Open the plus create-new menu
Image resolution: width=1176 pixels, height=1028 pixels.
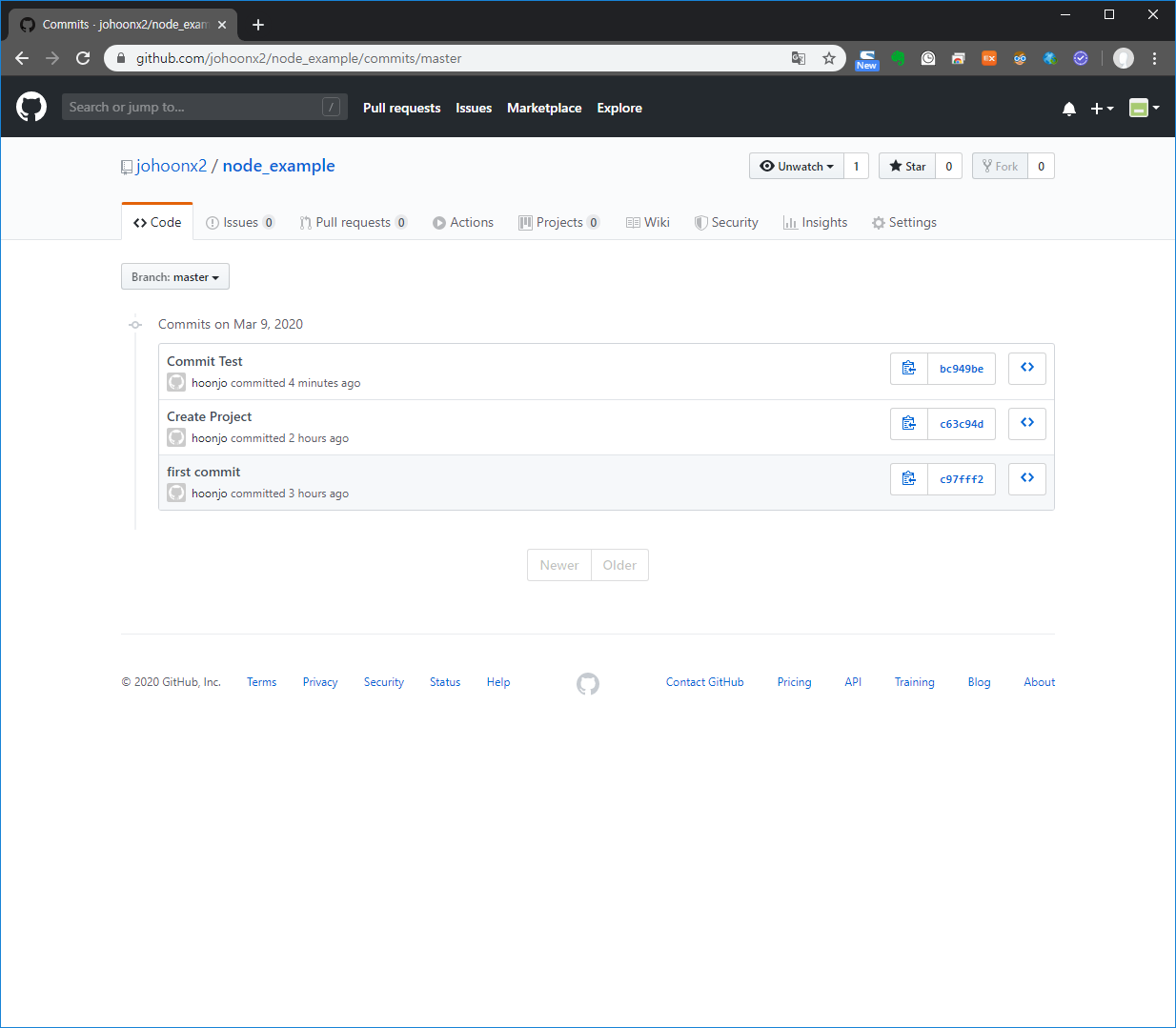click(x=1102, y=109)
